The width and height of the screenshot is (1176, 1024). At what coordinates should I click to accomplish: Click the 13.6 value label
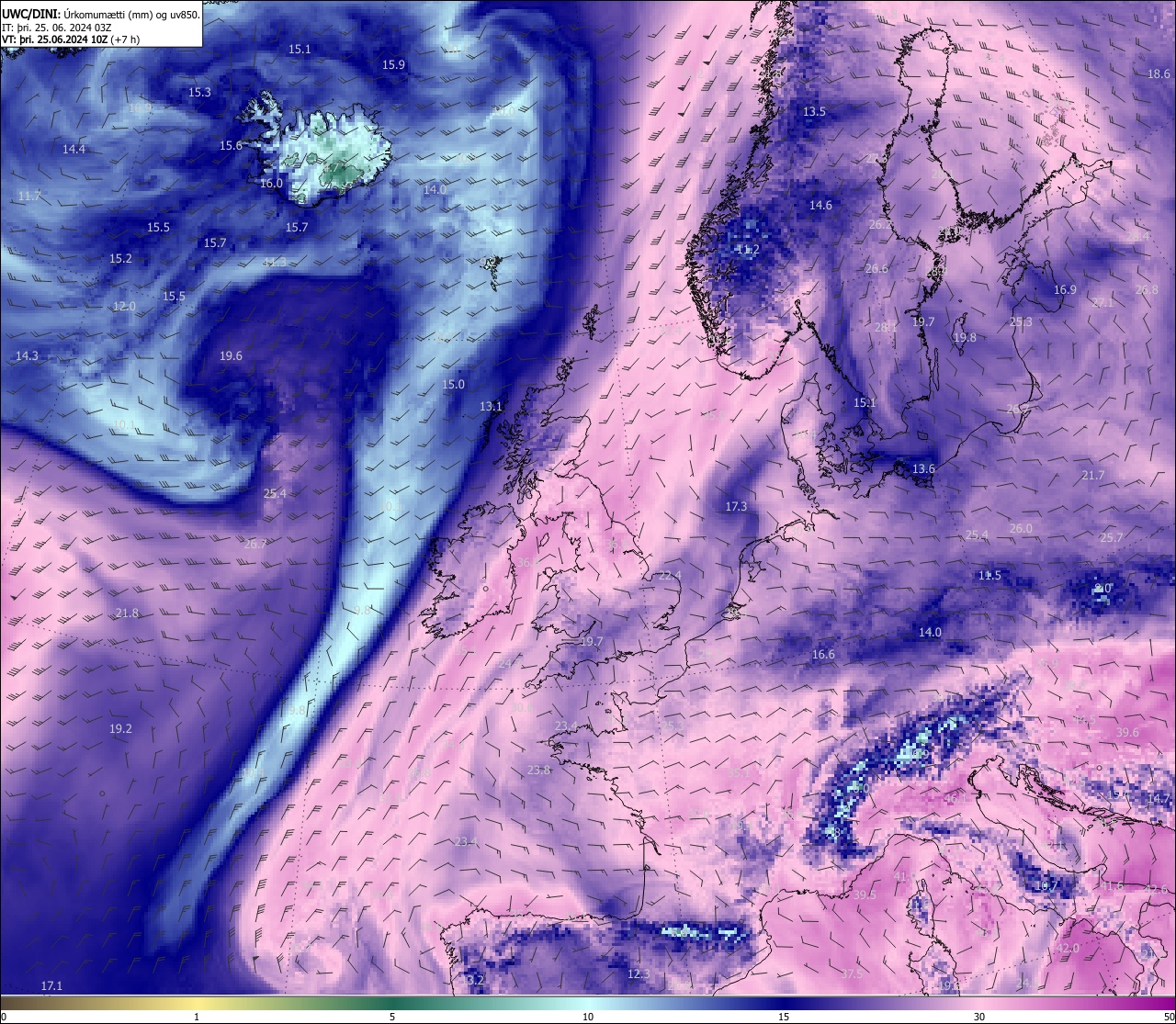pyautogui.click(x=923, y=468)
